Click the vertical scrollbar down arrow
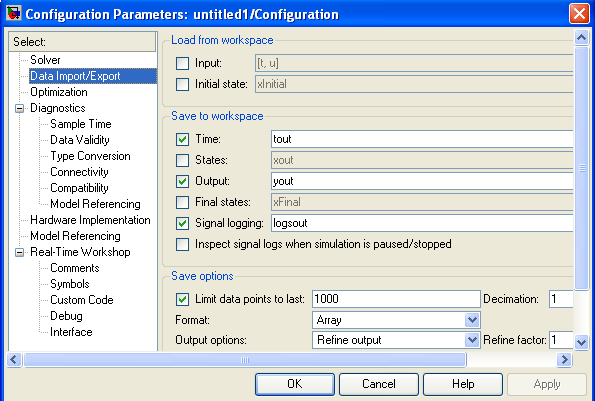The width and height of the screenshot is (595, 401). (x=581, y=342)
